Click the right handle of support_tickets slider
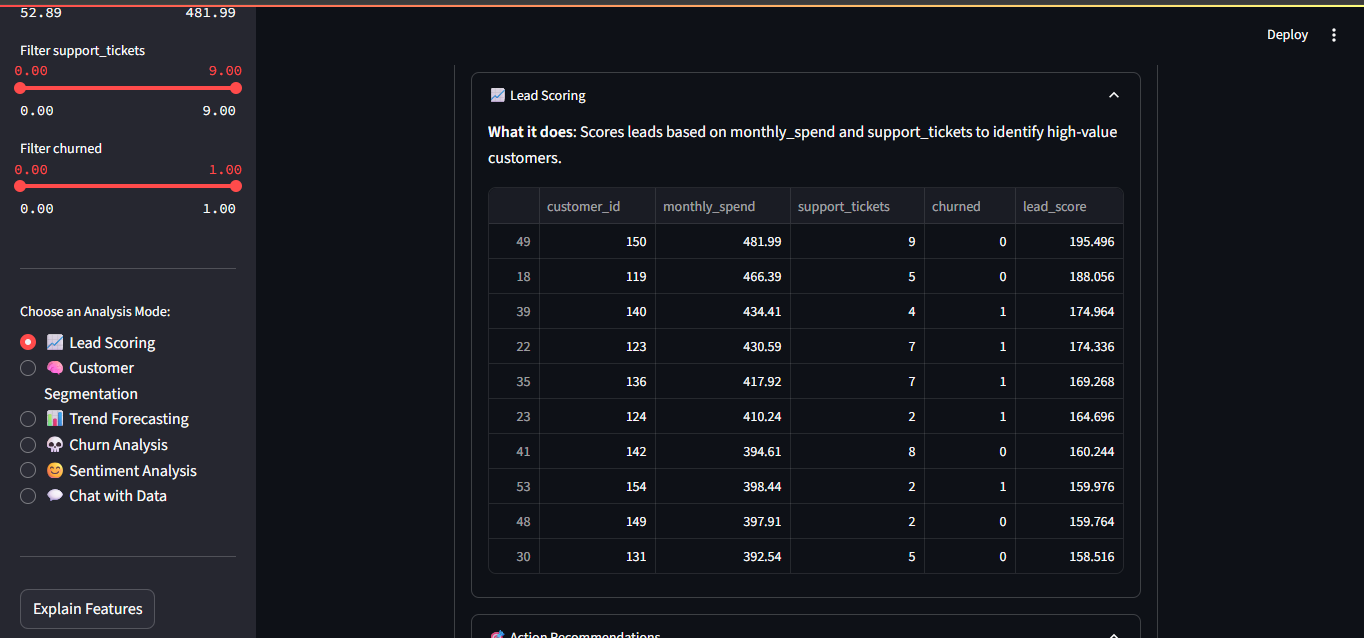Image resolution: width=1364 pixels, height=638 pixels. tap(236, 88)
